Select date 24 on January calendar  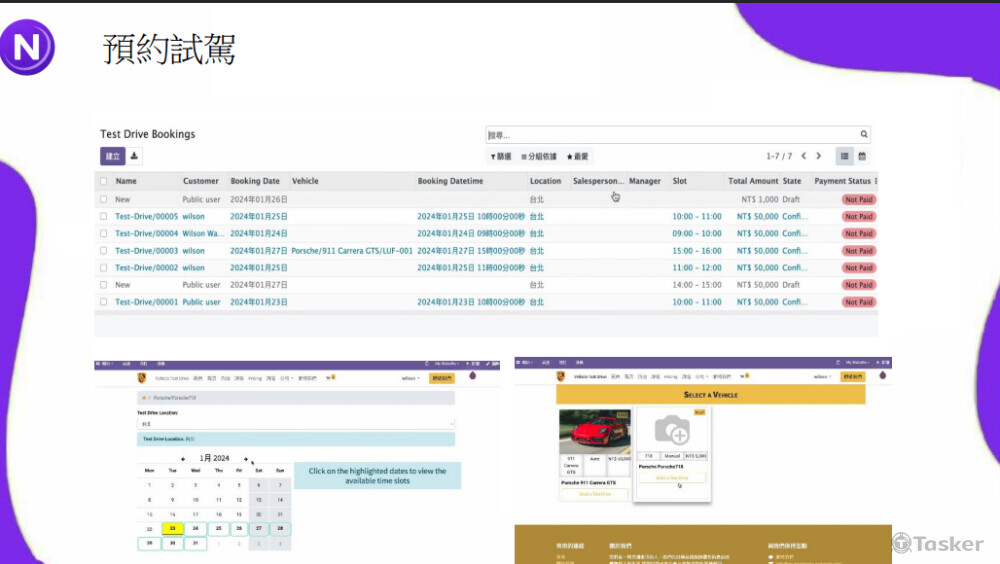click(195, 529)
